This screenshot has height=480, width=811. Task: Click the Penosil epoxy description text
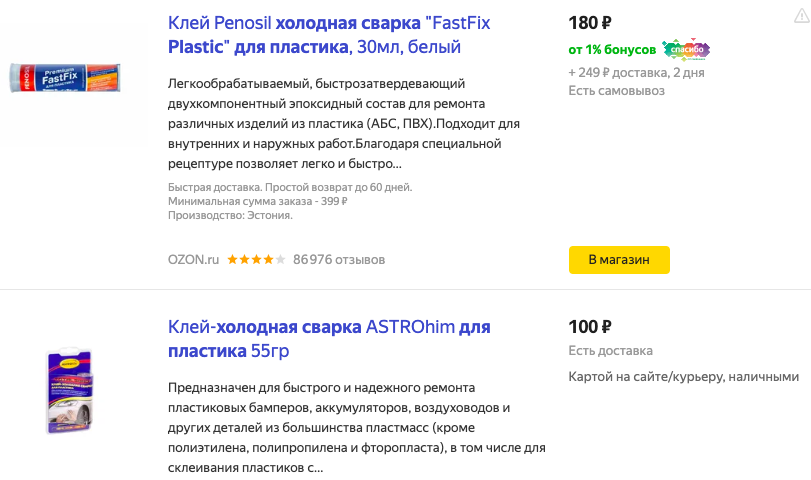coord(345,123)
